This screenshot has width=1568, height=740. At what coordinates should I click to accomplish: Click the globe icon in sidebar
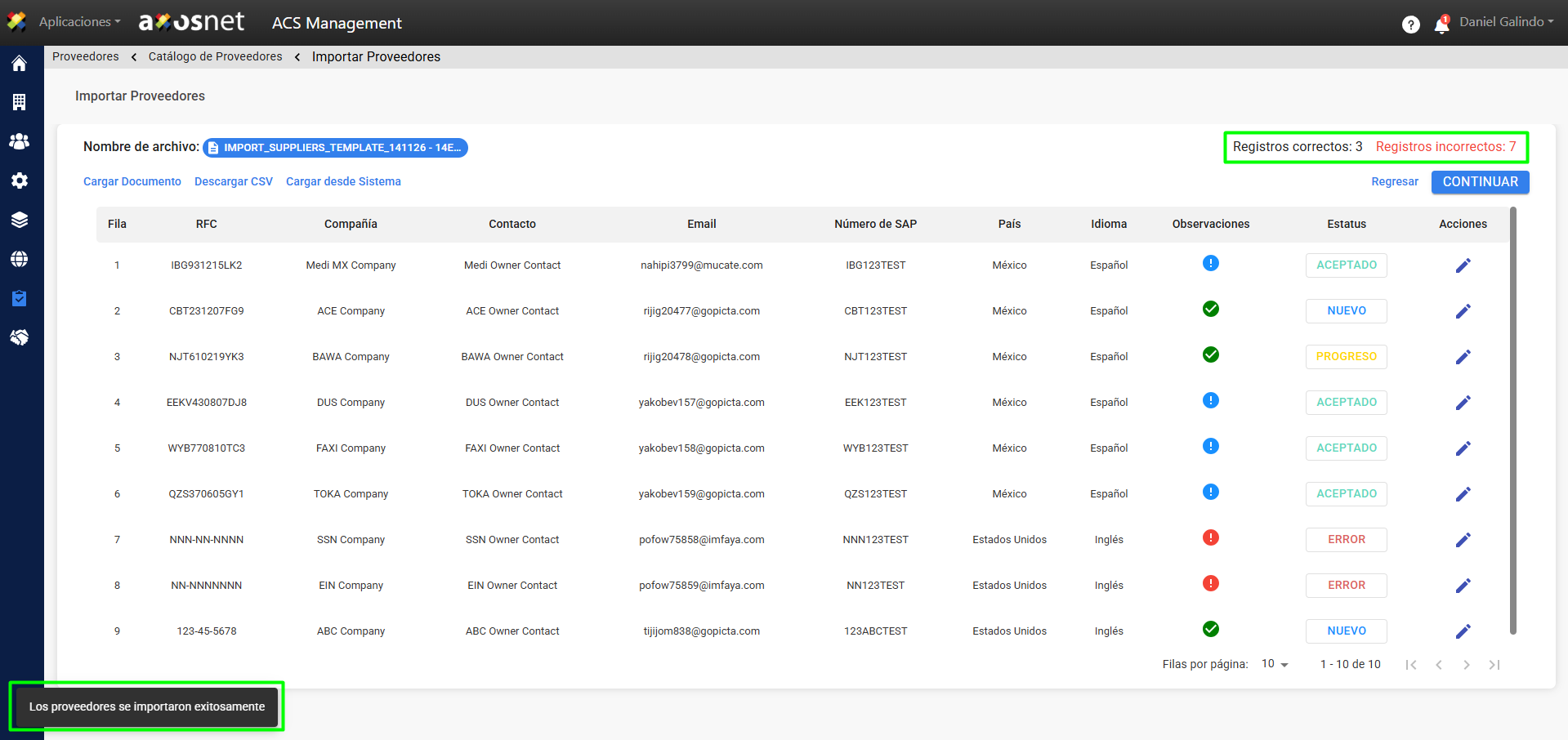19,259
